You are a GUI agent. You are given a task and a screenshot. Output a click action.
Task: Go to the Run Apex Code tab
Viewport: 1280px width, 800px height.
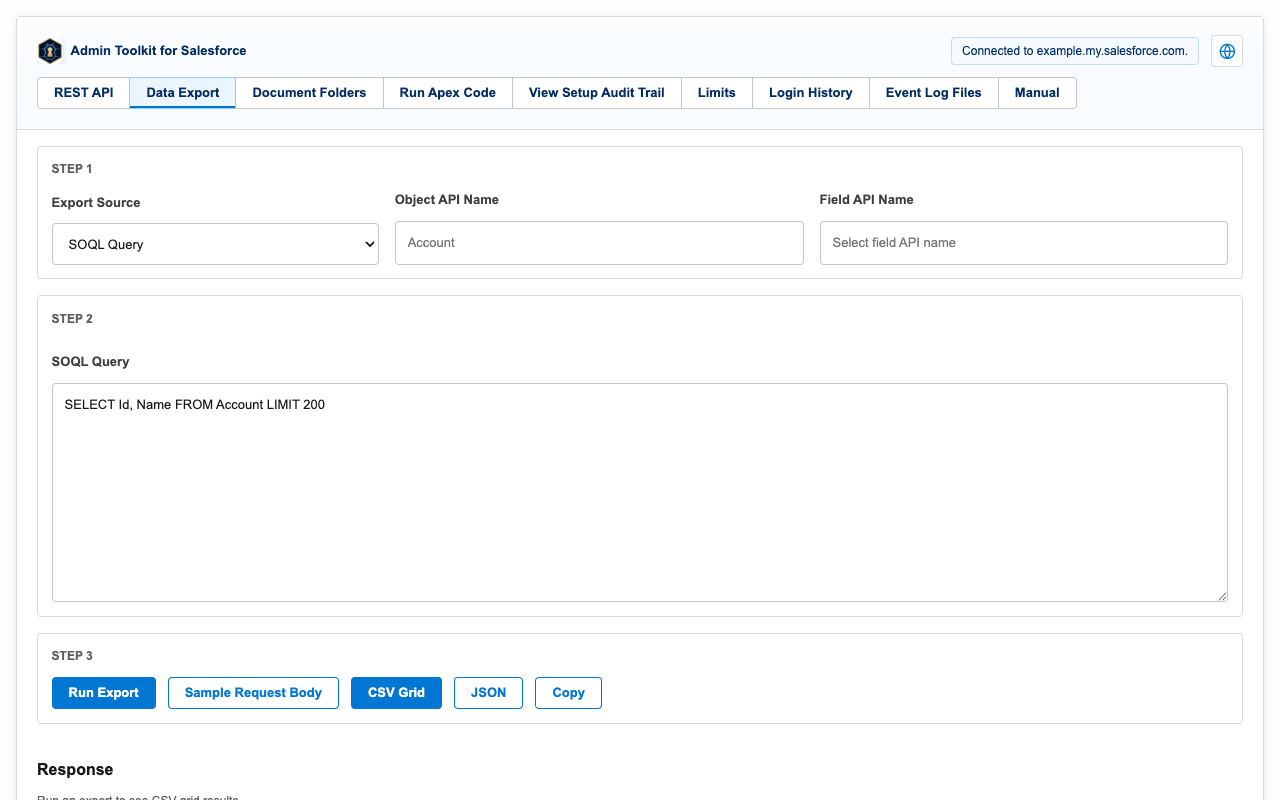click(x=447, y=93)
